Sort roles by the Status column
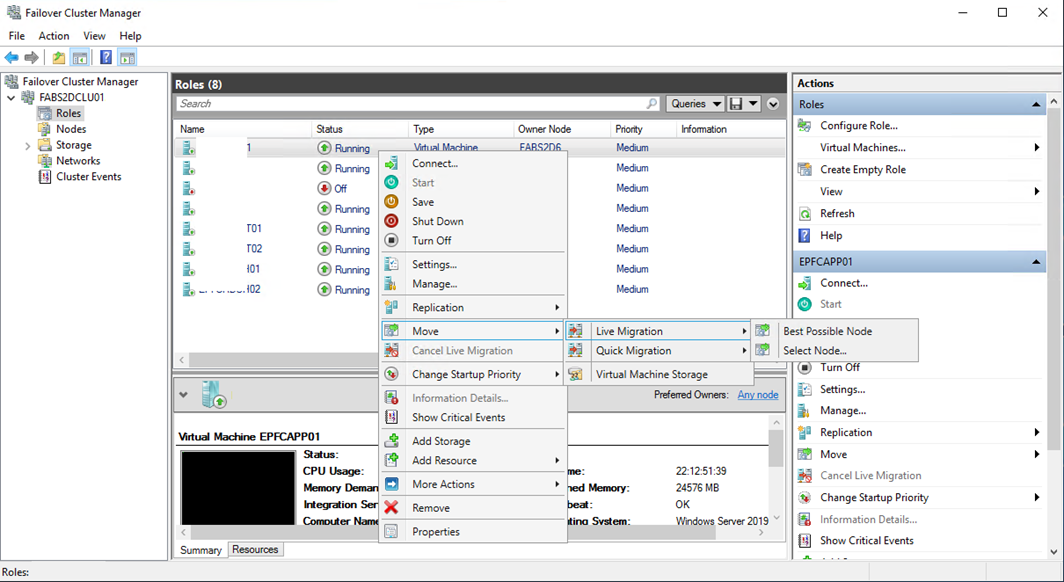This screenshot has width=1064, height=582. pos(360,129)
